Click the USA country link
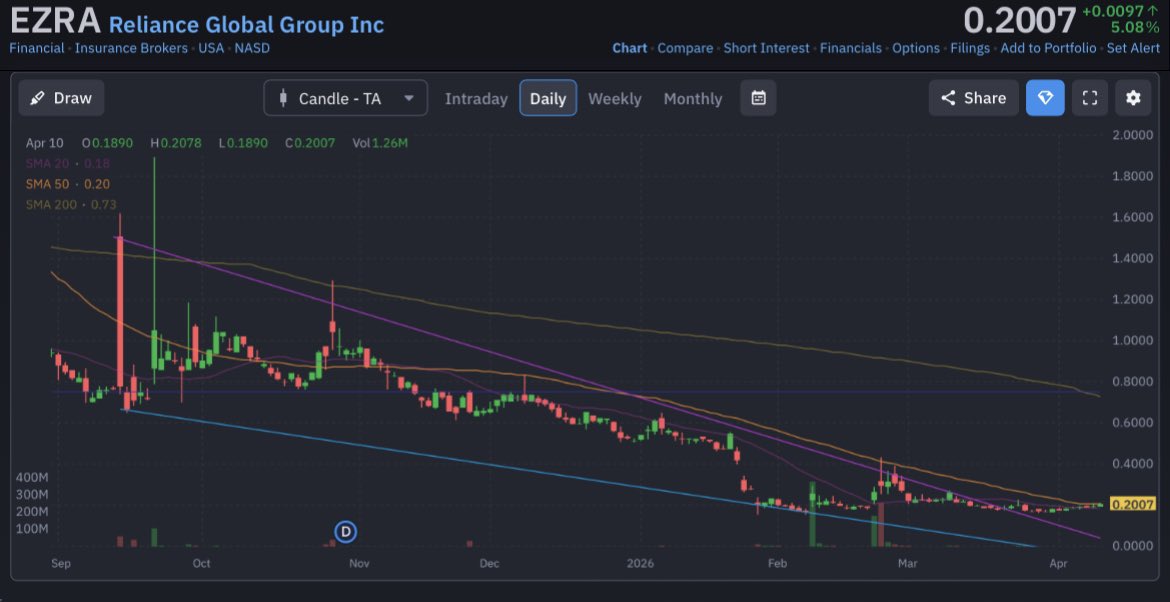This screenshot has height=602, width=1170. [x=211, y=48]
